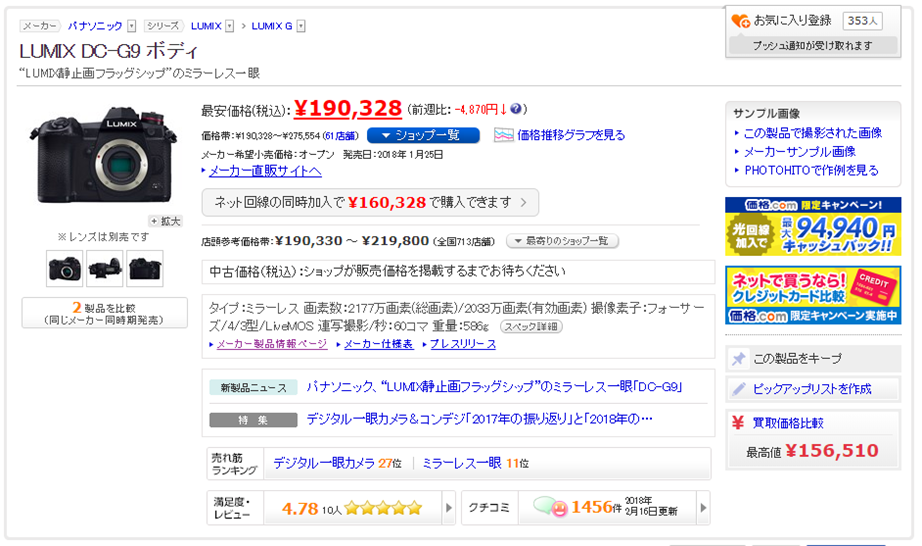Select the third rear-view camera thumbnail
The width and height of the screenshot is (922, 546).
coord(145,269)
